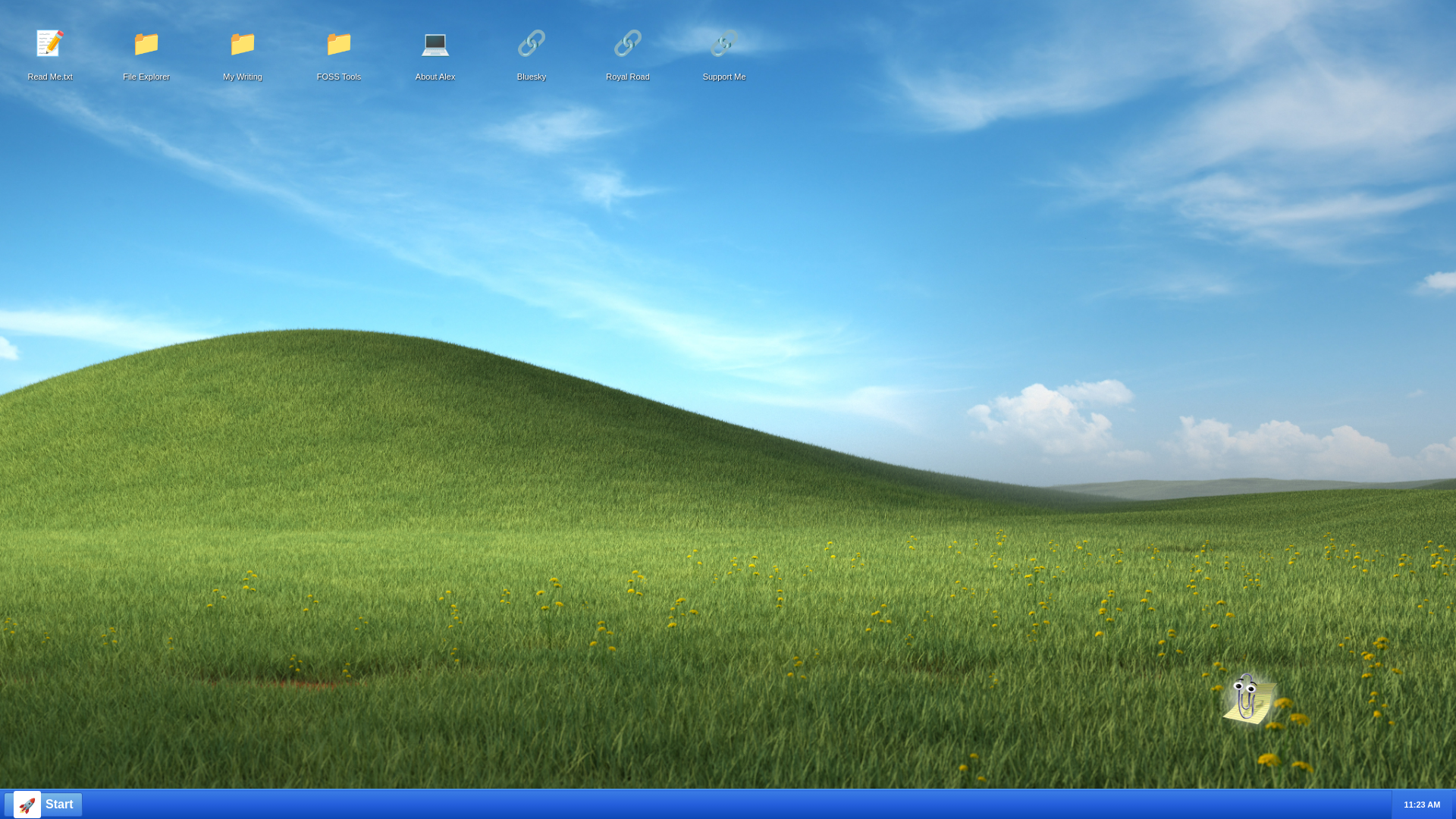Click the "Royal Road" shortcut label
Screen dimensions: 1456x819
click(x=628, y=77)
